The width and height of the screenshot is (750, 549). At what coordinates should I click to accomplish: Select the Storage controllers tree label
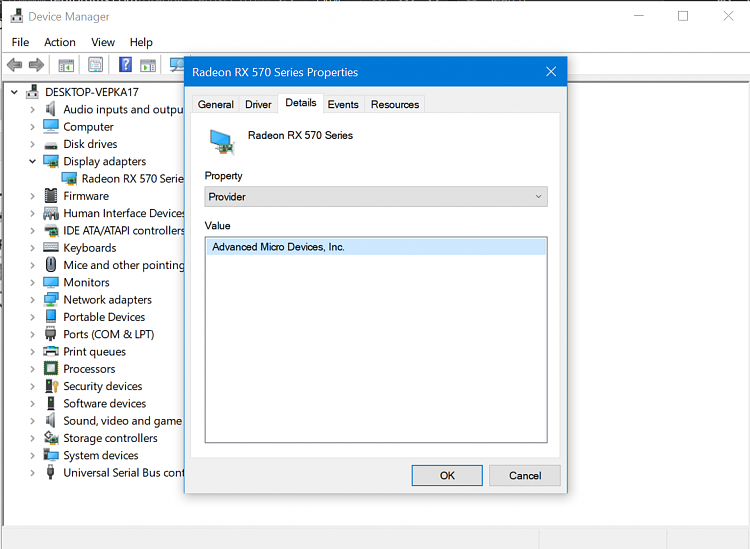tap(110, 438)
